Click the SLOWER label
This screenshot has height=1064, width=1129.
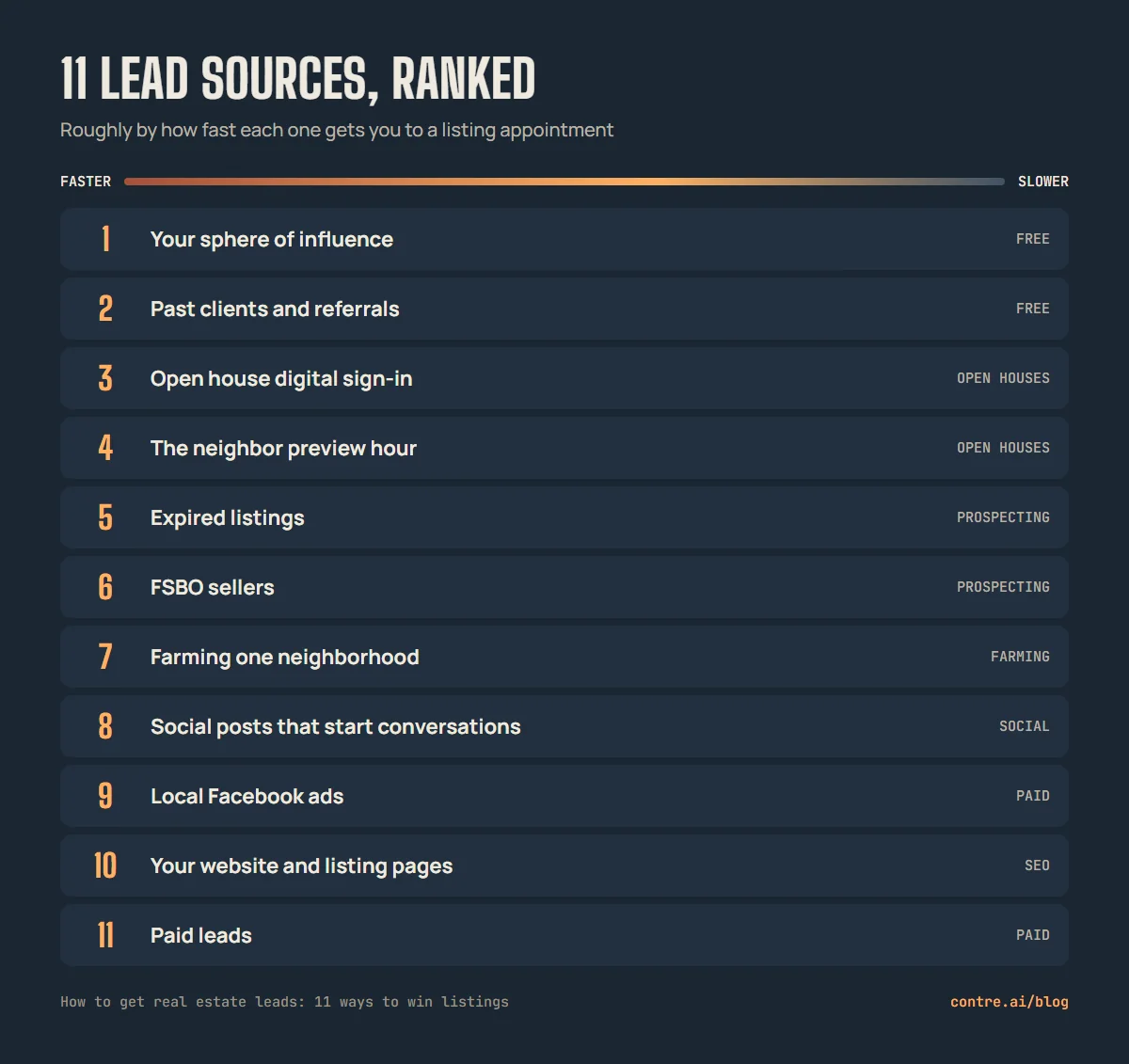(1043, 182)
